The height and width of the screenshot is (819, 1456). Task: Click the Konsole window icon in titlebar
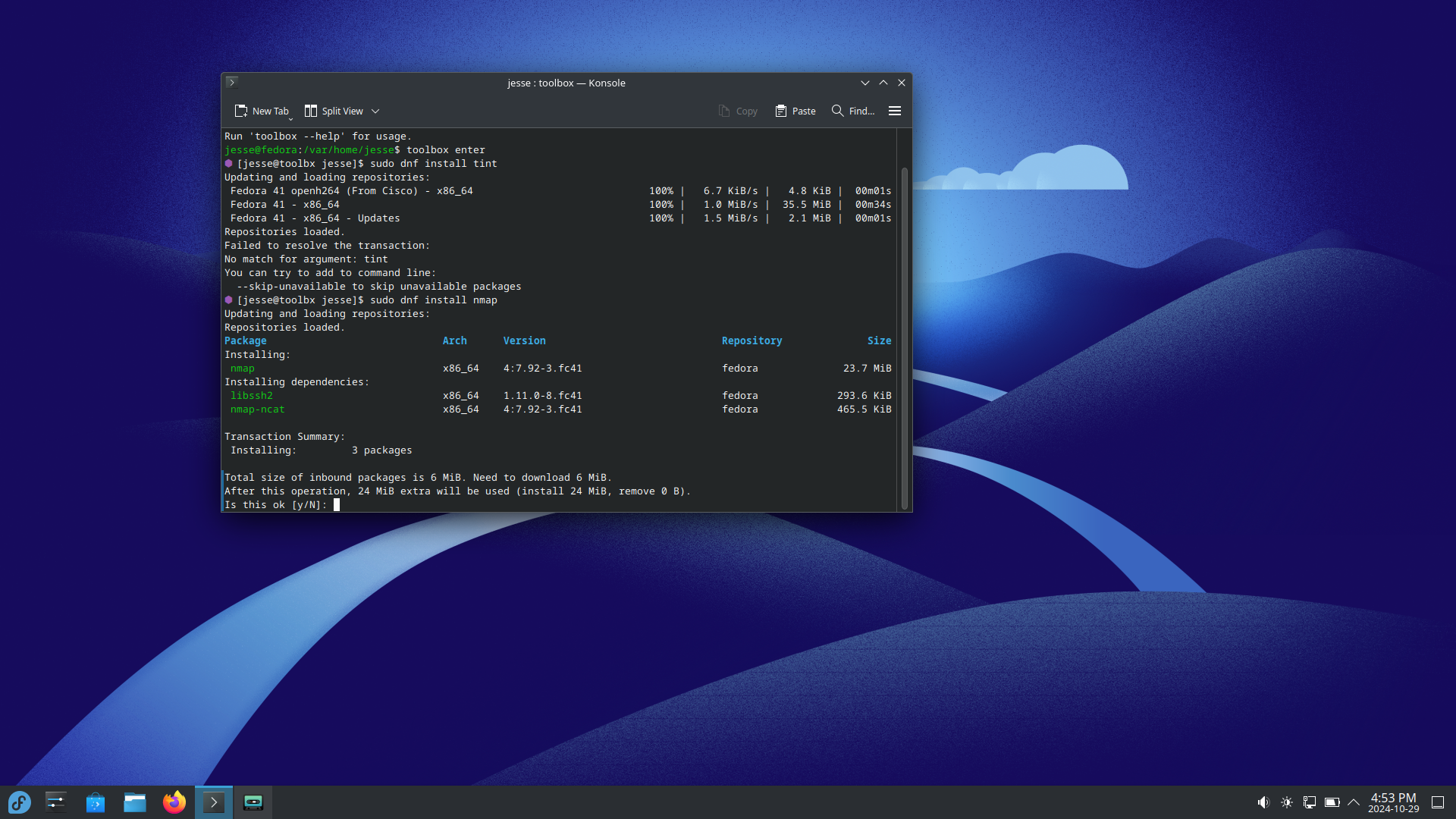232,82
